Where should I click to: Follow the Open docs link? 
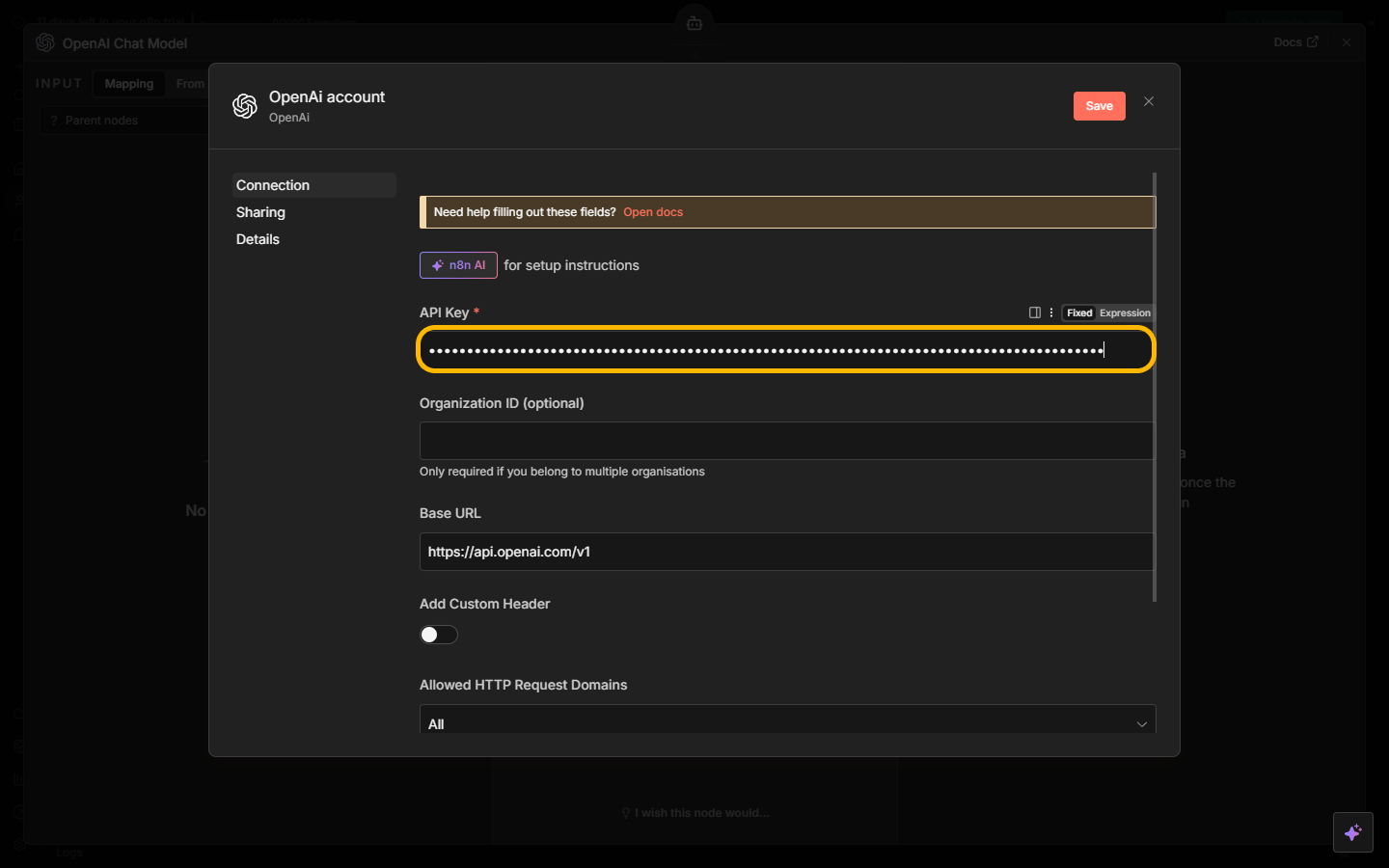tap(653, 212)
